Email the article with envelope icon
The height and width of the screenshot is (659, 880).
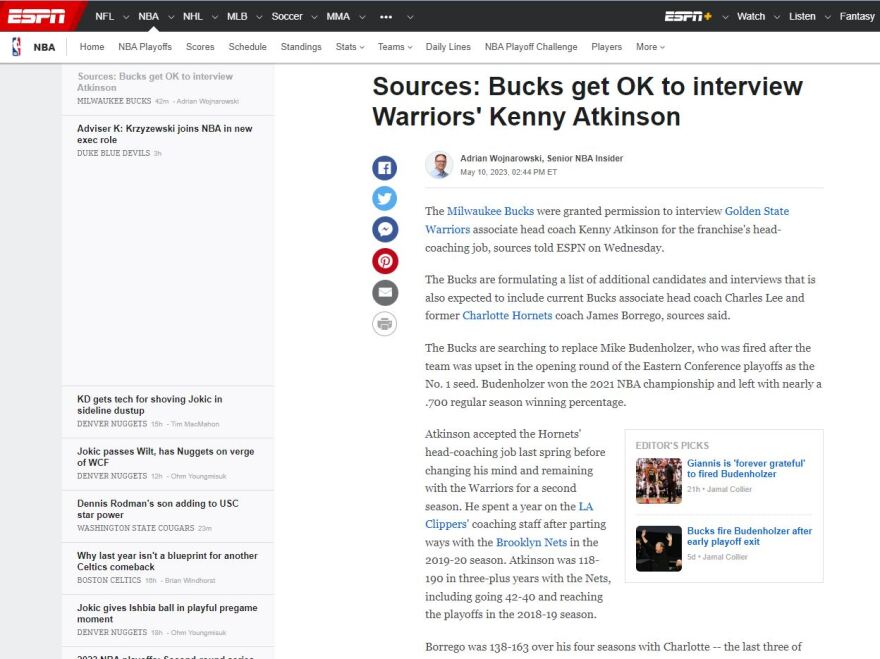[x=385, y=293]
